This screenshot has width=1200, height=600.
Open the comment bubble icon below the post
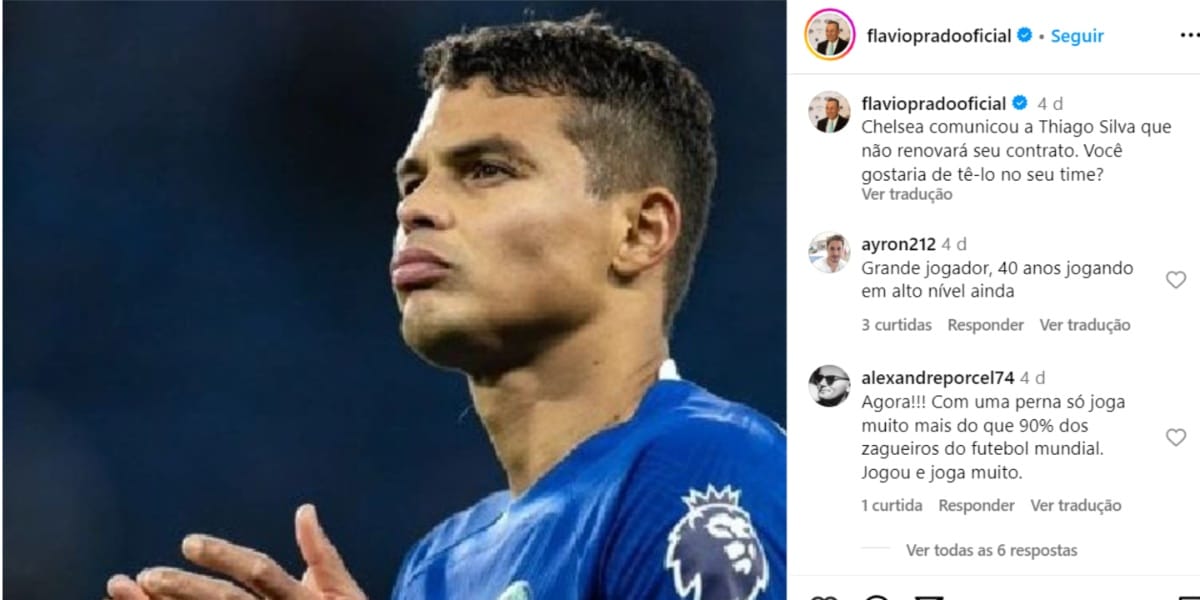875,595
